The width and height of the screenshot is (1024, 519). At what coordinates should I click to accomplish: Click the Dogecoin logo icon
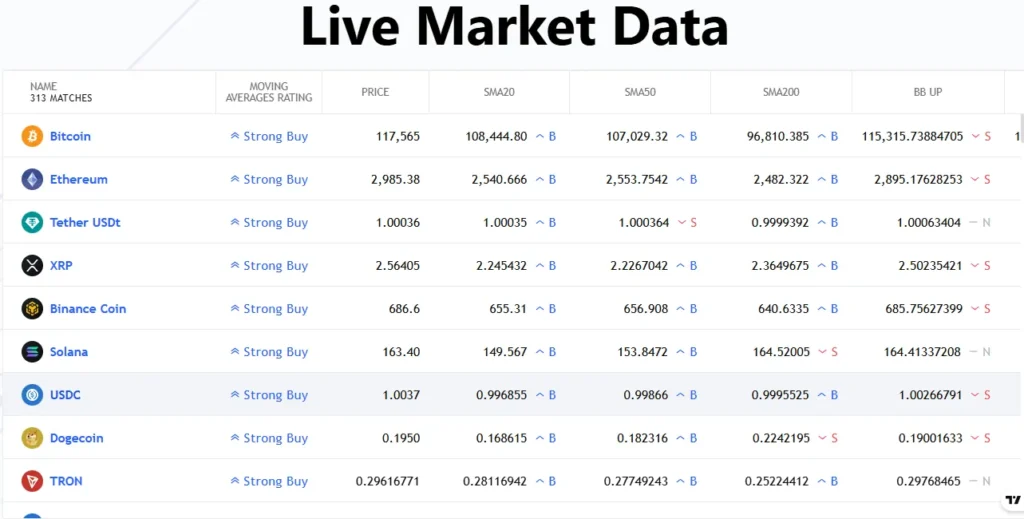coord(32,437)
